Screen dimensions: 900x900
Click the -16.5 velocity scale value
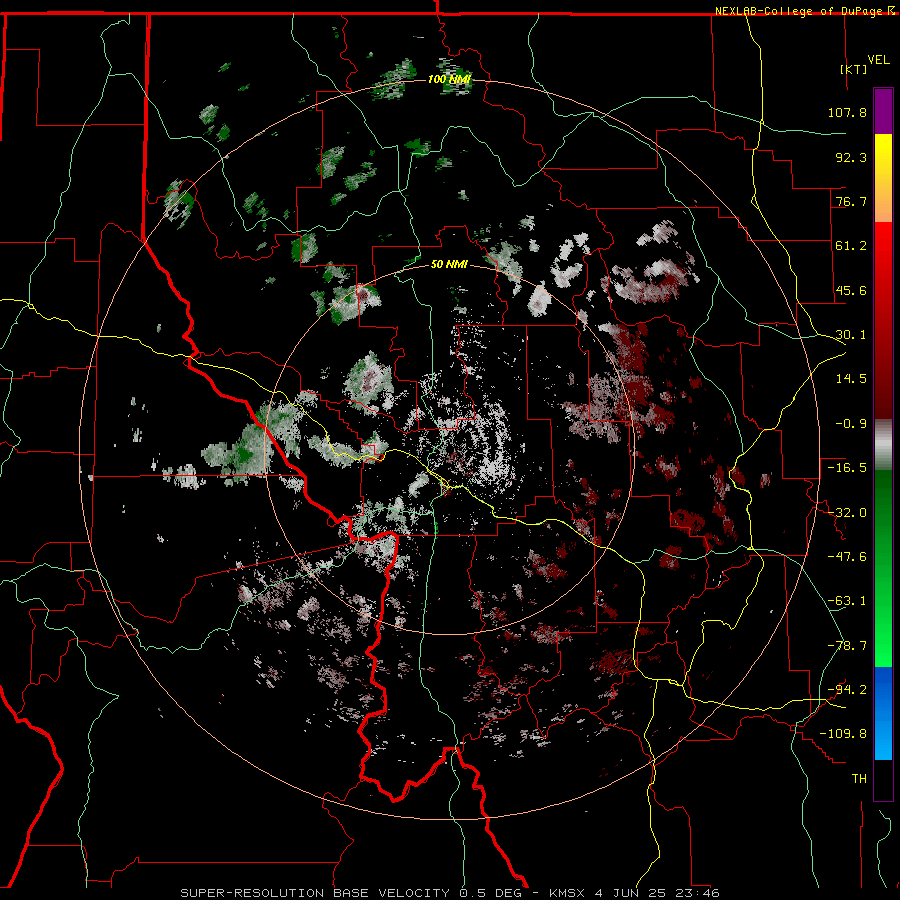click(x=847, y=468)
